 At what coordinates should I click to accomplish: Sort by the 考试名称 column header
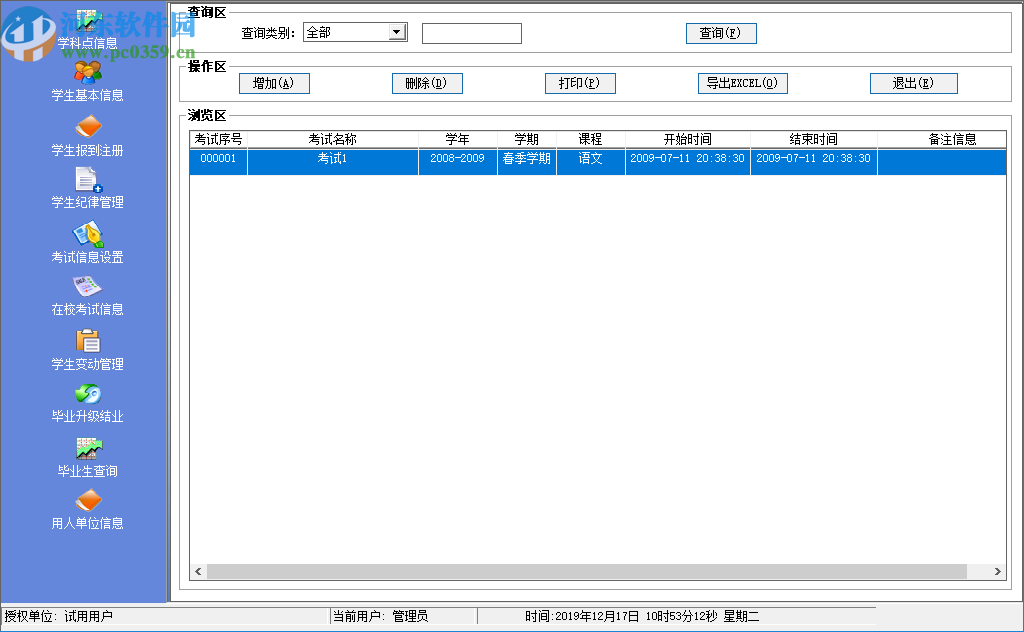coord(334,139)
